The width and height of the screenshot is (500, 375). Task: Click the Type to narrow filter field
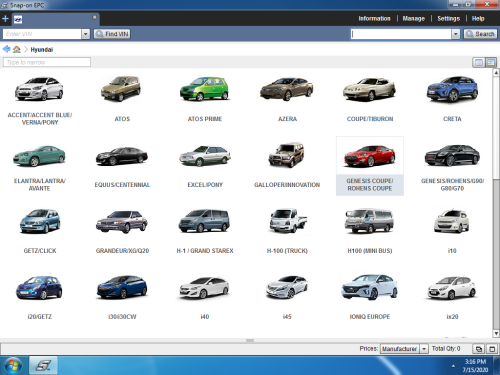tap(47, 62)
